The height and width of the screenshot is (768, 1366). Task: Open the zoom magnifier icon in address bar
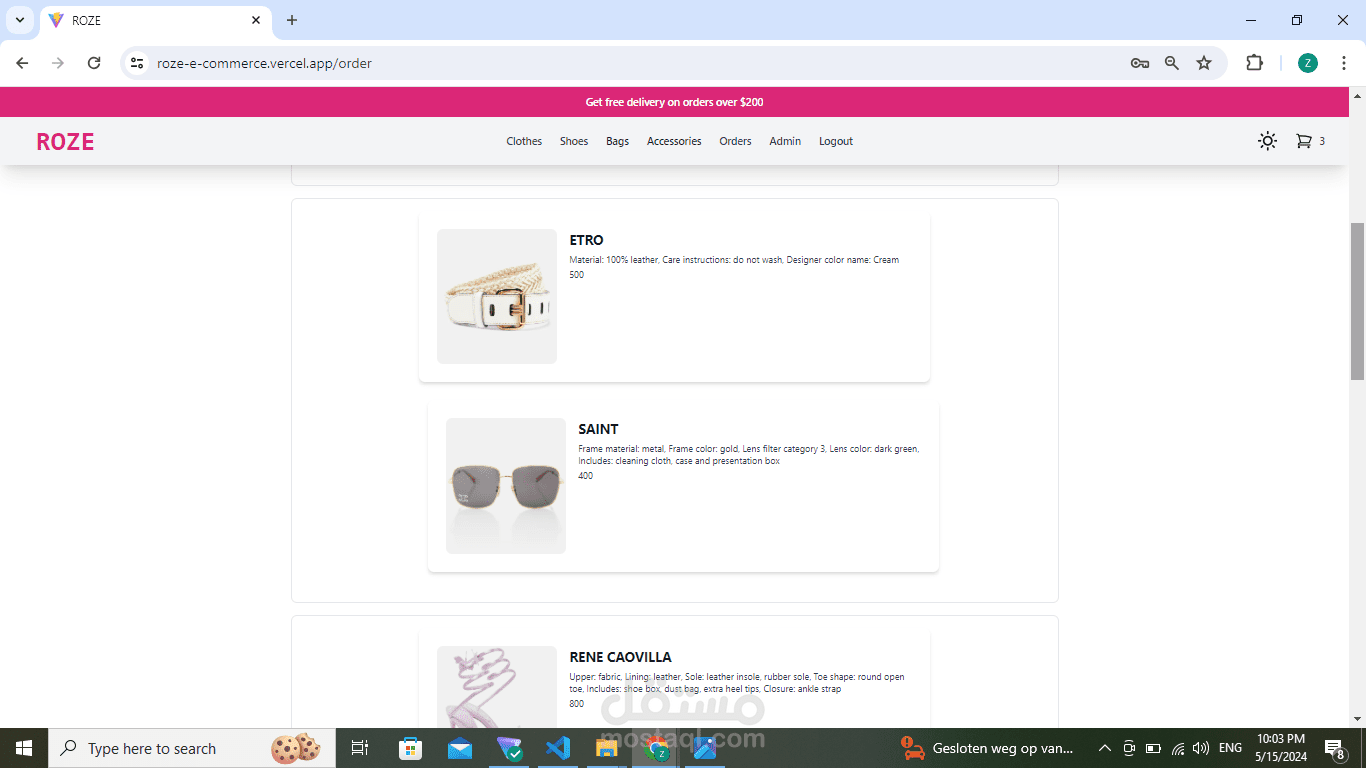coord(1171,63)
